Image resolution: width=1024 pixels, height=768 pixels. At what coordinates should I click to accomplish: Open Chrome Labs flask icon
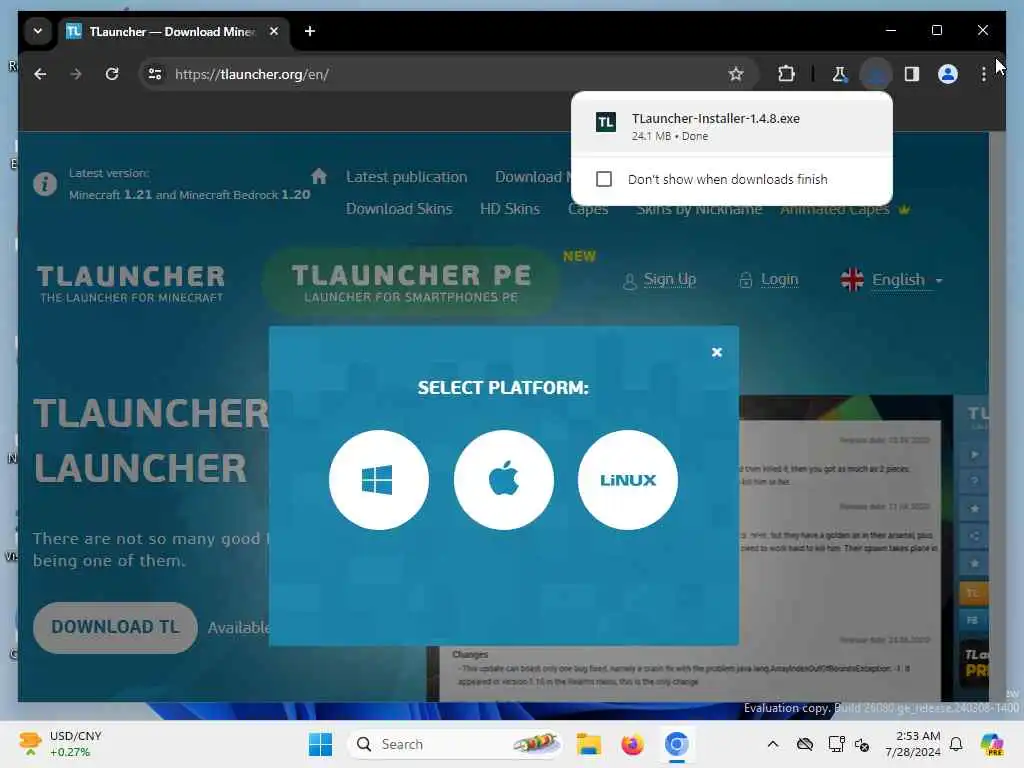click(839, 74)
